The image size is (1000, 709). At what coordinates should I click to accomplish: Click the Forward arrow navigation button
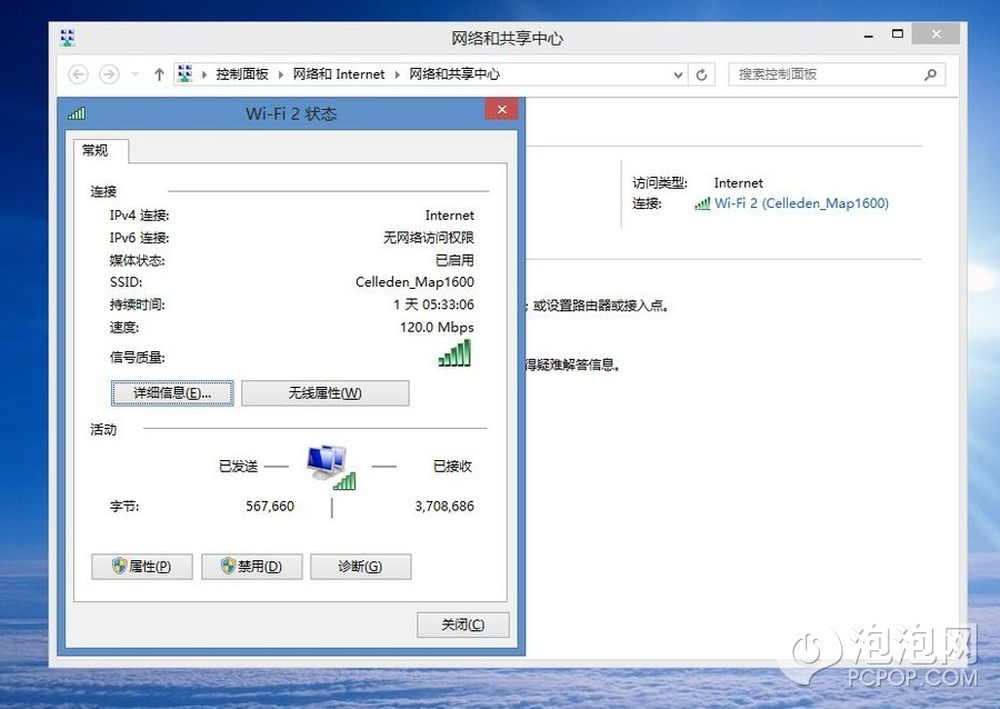coord(109,75)
